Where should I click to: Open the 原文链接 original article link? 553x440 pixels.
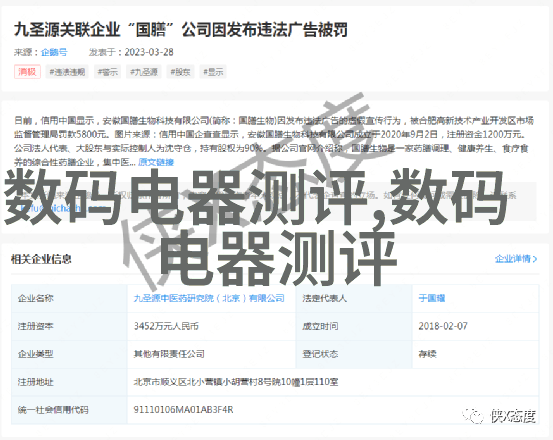pos(156,162)
